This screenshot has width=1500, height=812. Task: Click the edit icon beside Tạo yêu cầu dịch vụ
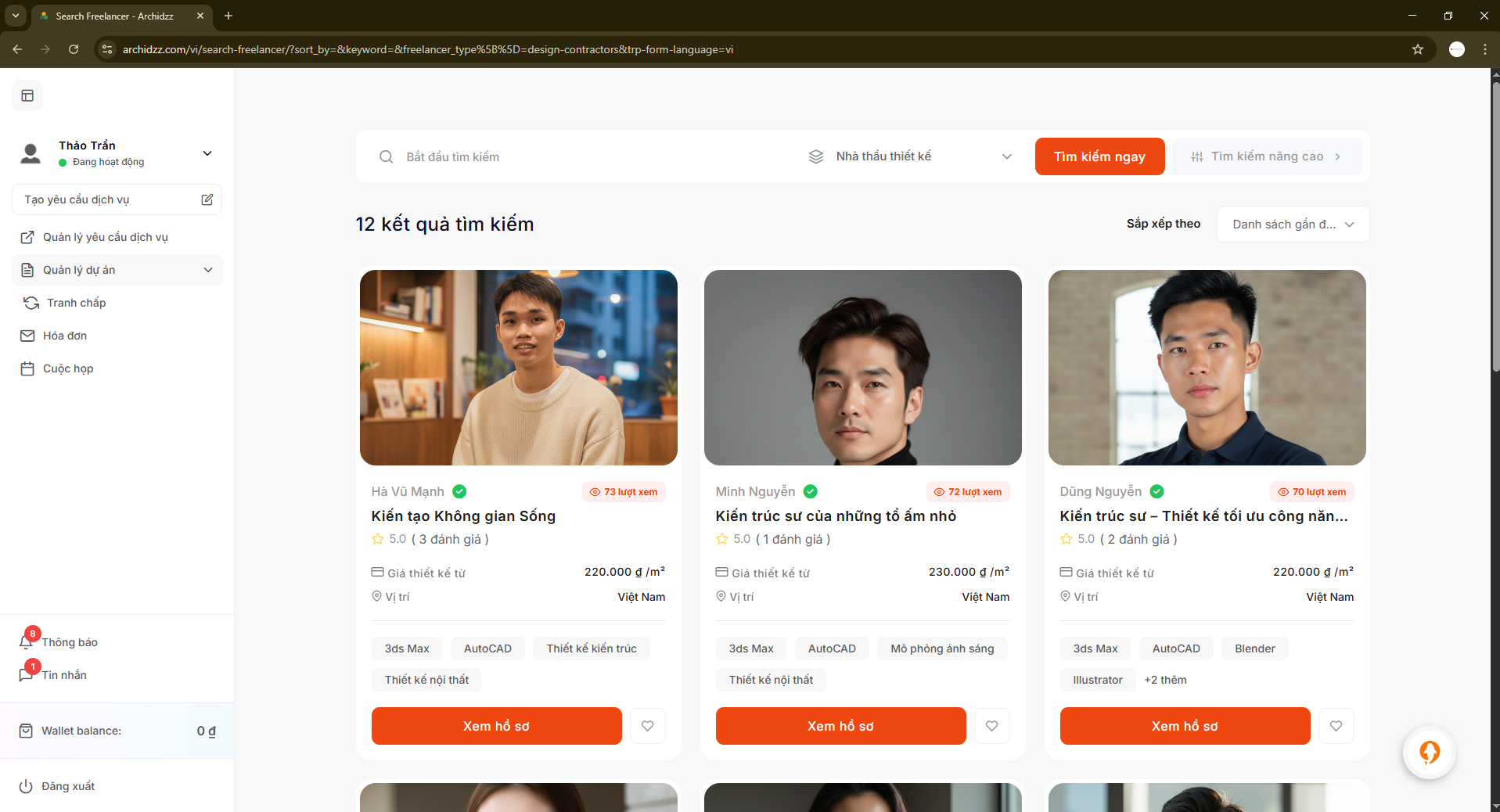click(207, 199)
